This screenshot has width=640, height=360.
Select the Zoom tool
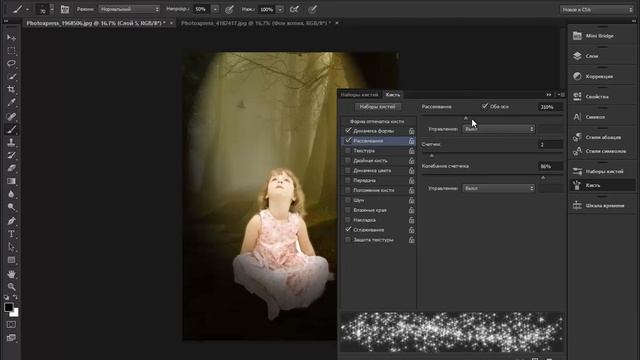[x=11, y=287]
